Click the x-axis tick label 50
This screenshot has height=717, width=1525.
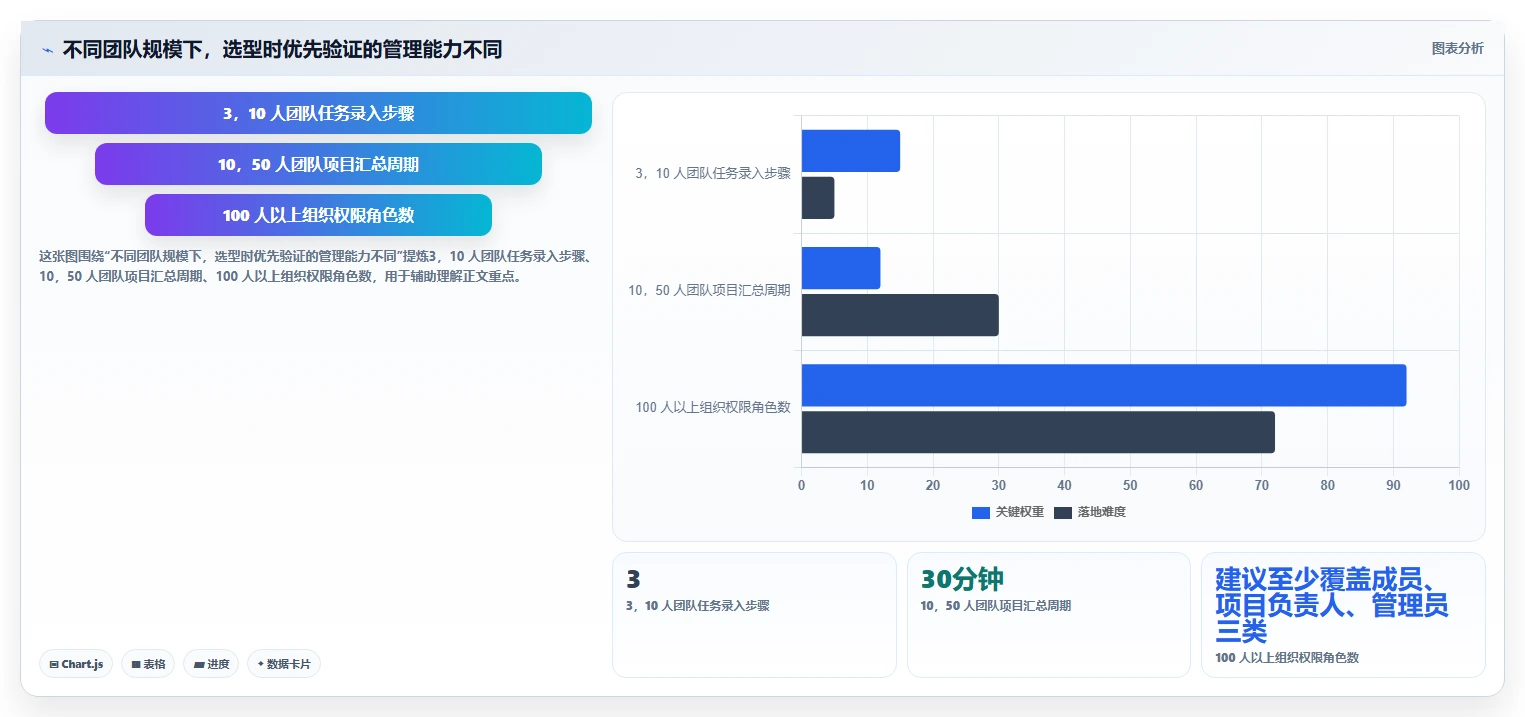point(1130,485)
